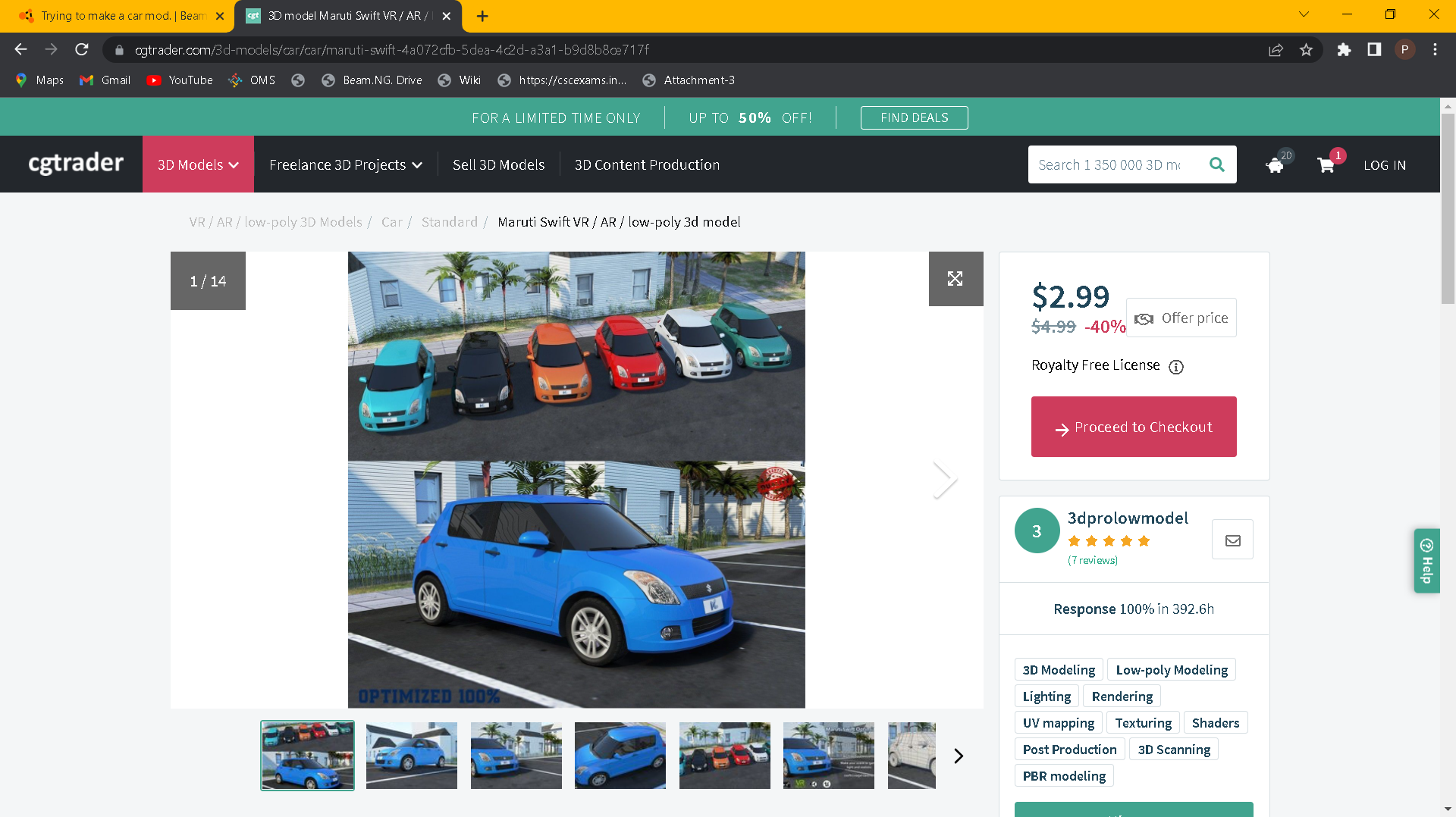Open the Help side widget

click(x=1426, y=561)
